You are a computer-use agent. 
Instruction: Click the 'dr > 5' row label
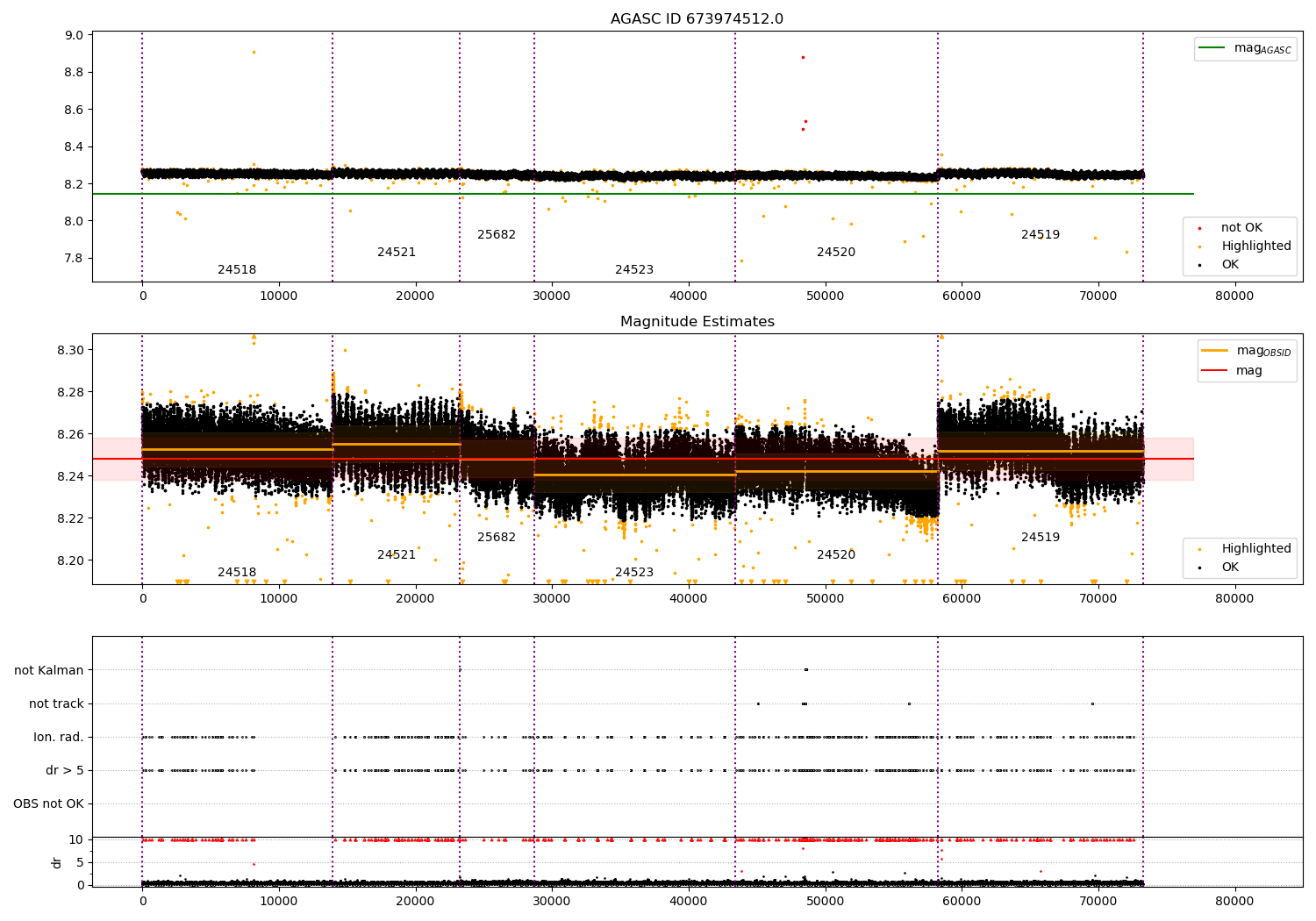pyautogui.click(x=65, y=770)
